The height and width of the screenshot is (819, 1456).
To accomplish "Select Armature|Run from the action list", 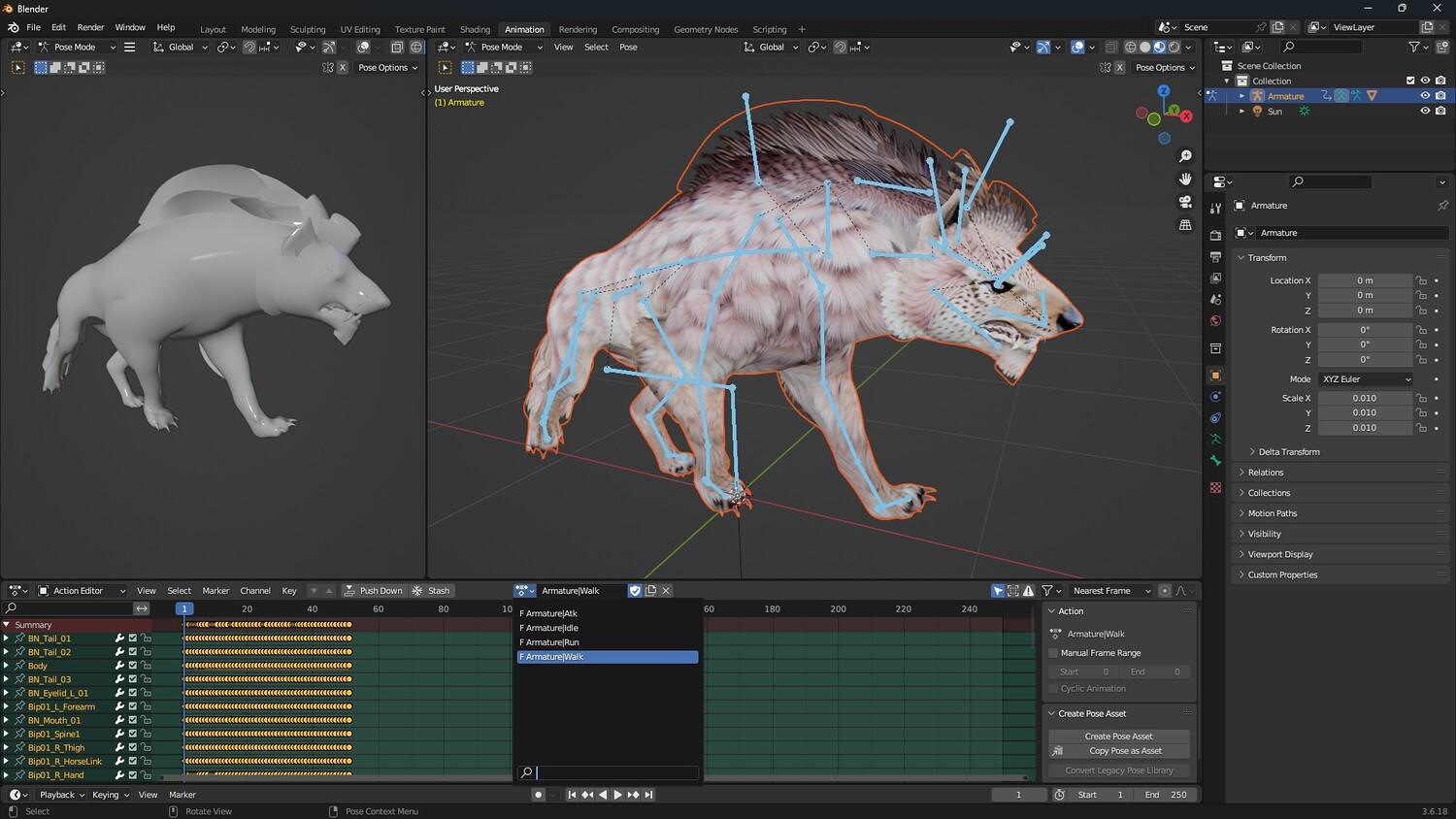I will click(x=552, y=642).
